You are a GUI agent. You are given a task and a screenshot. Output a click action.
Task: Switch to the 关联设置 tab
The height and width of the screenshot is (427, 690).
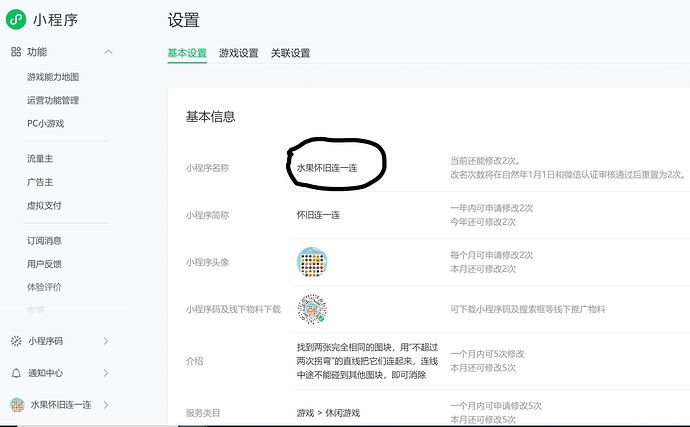(x=290, y=53)
